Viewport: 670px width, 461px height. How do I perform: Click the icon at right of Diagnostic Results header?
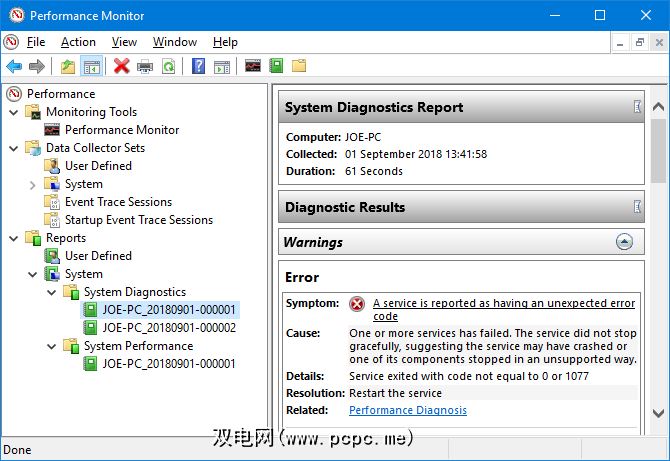[637, 207]
